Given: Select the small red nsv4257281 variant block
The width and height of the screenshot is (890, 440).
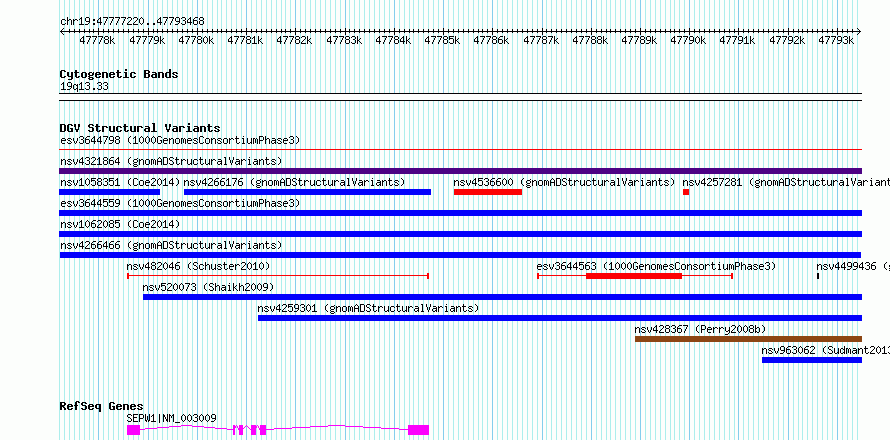Looking at the screenshot, I should [686, 192].
